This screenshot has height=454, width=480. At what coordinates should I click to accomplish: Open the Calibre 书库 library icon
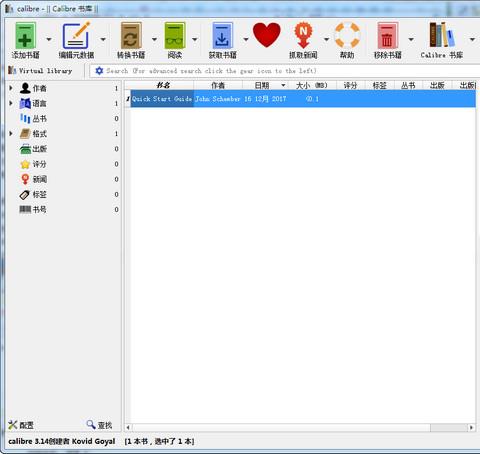(442, 35)
